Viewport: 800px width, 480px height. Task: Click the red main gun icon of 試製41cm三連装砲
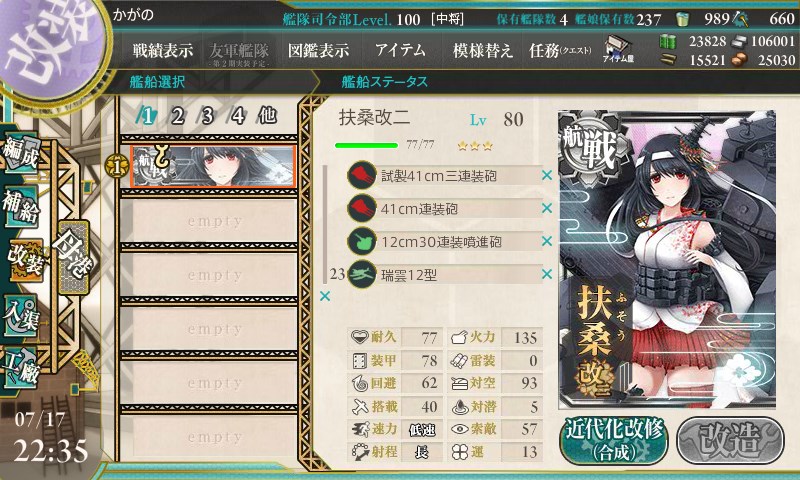(362, 175)
